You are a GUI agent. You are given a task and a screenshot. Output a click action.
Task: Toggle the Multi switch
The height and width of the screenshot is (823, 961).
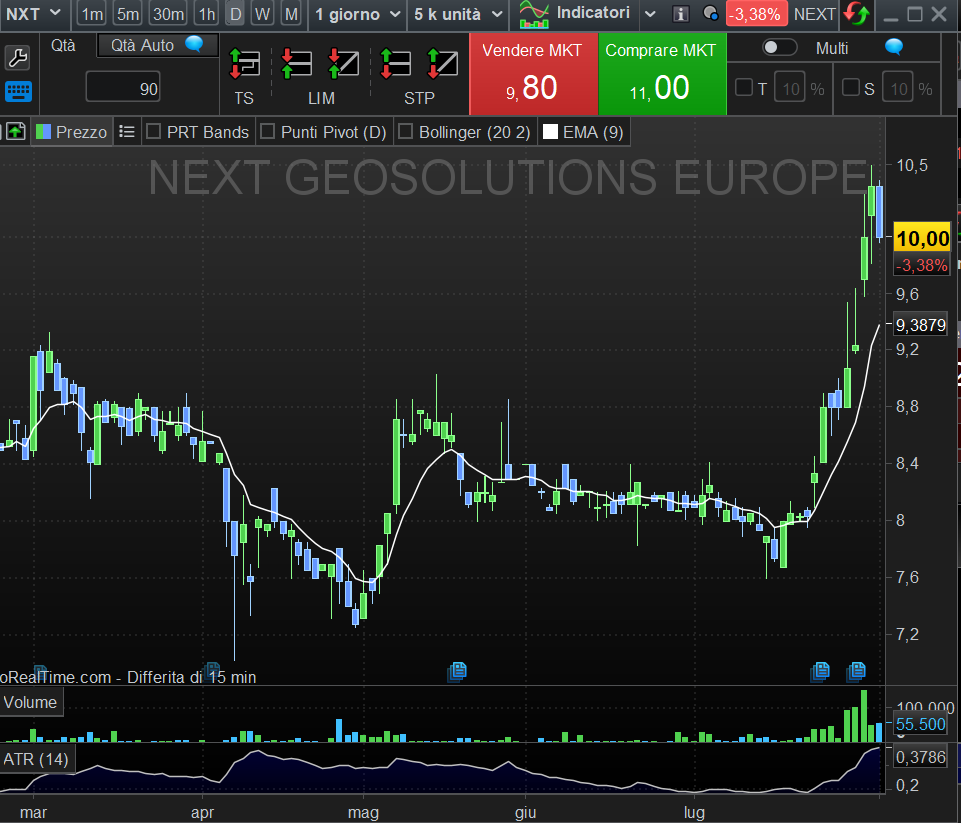(x=779, y=47)
